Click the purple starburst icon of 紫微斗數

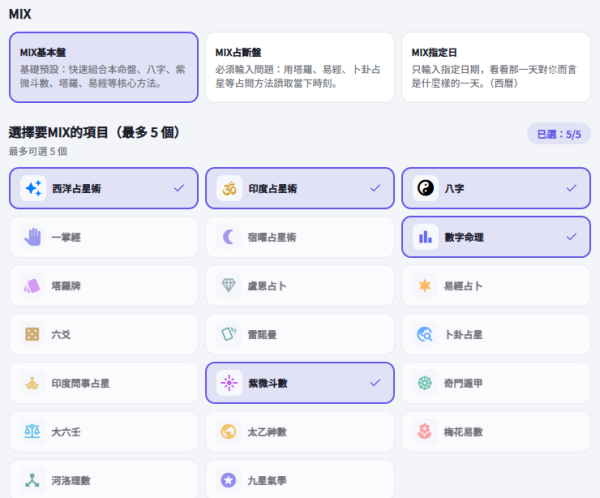[229, 383]
